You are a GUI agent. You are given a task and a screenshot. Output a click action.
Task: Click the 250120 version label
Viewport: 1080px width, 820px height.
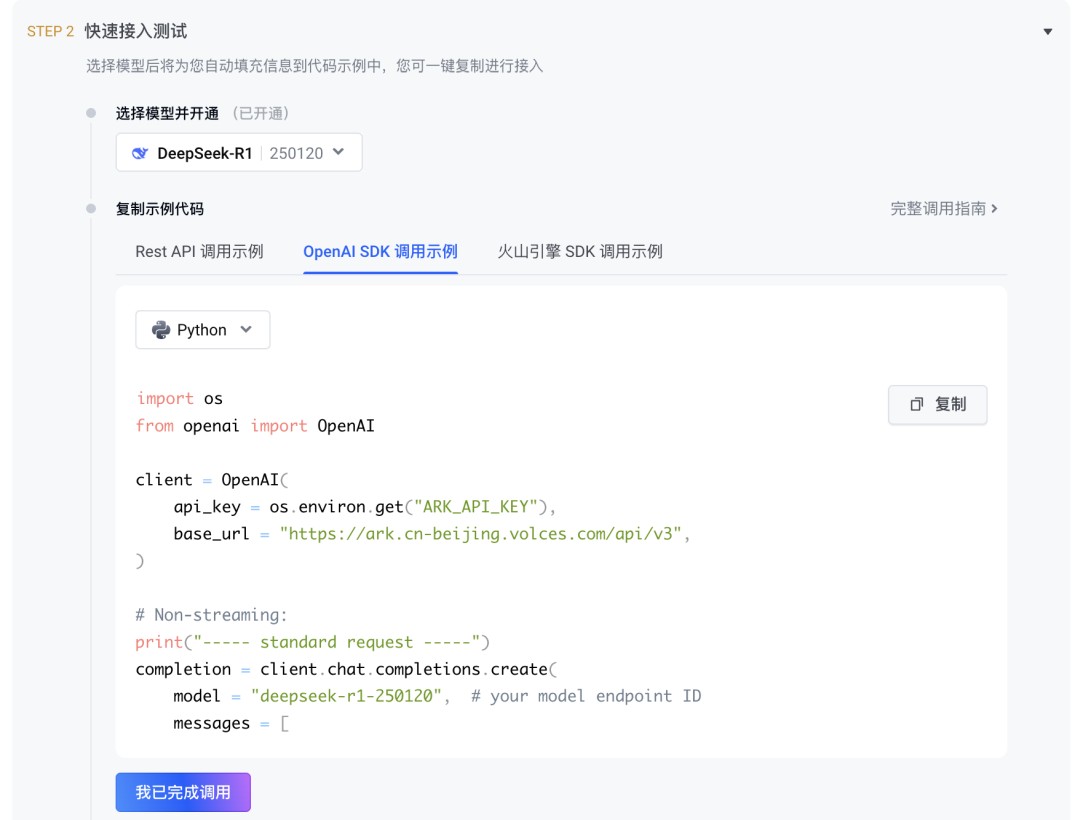tap(296, 153)
